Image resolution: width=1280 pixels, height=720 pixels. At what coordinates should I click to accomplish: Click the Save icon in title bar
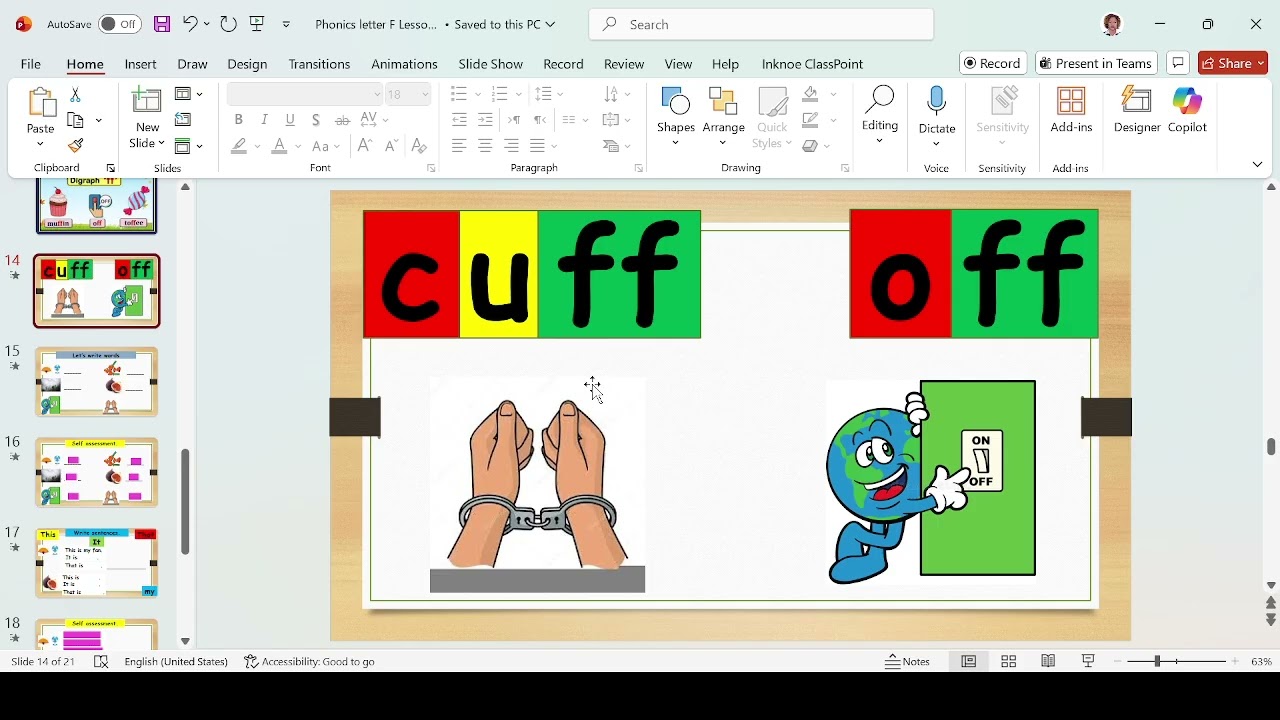(x=162, y=24)
